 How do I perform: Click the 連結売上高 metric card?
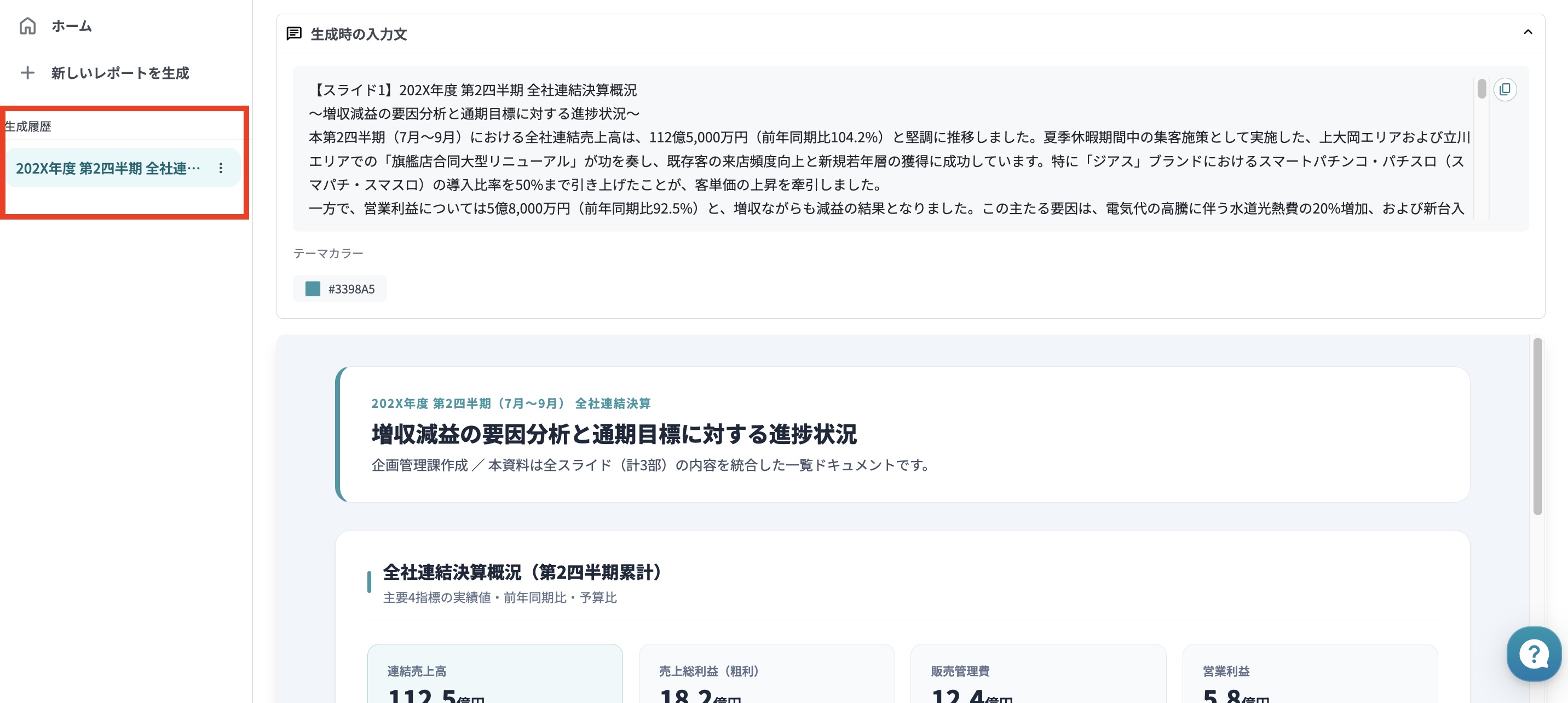pyautogui.click(x=495, y=674)
